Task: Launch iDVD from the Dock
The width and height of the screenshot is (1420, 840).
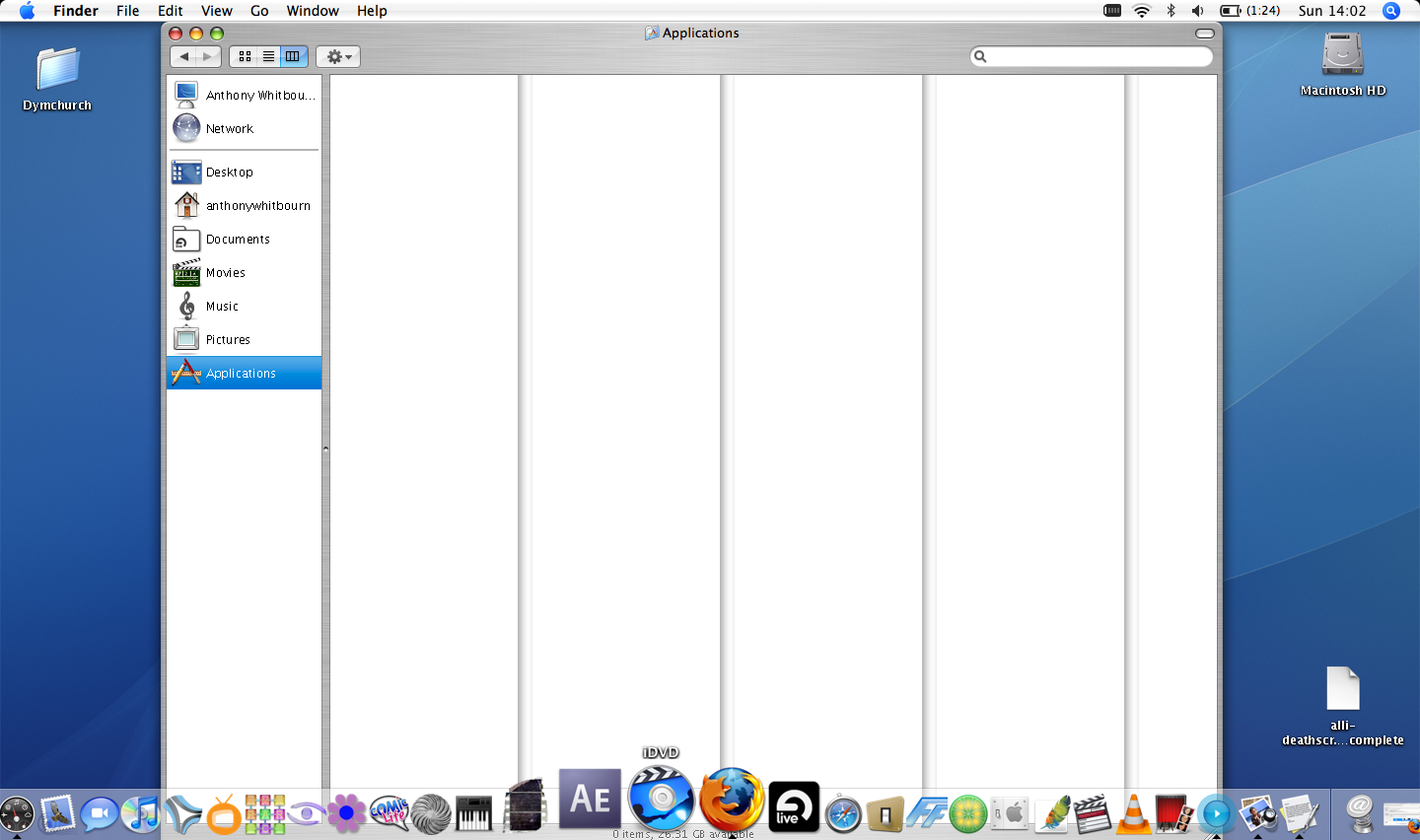Action: (661, 798)
